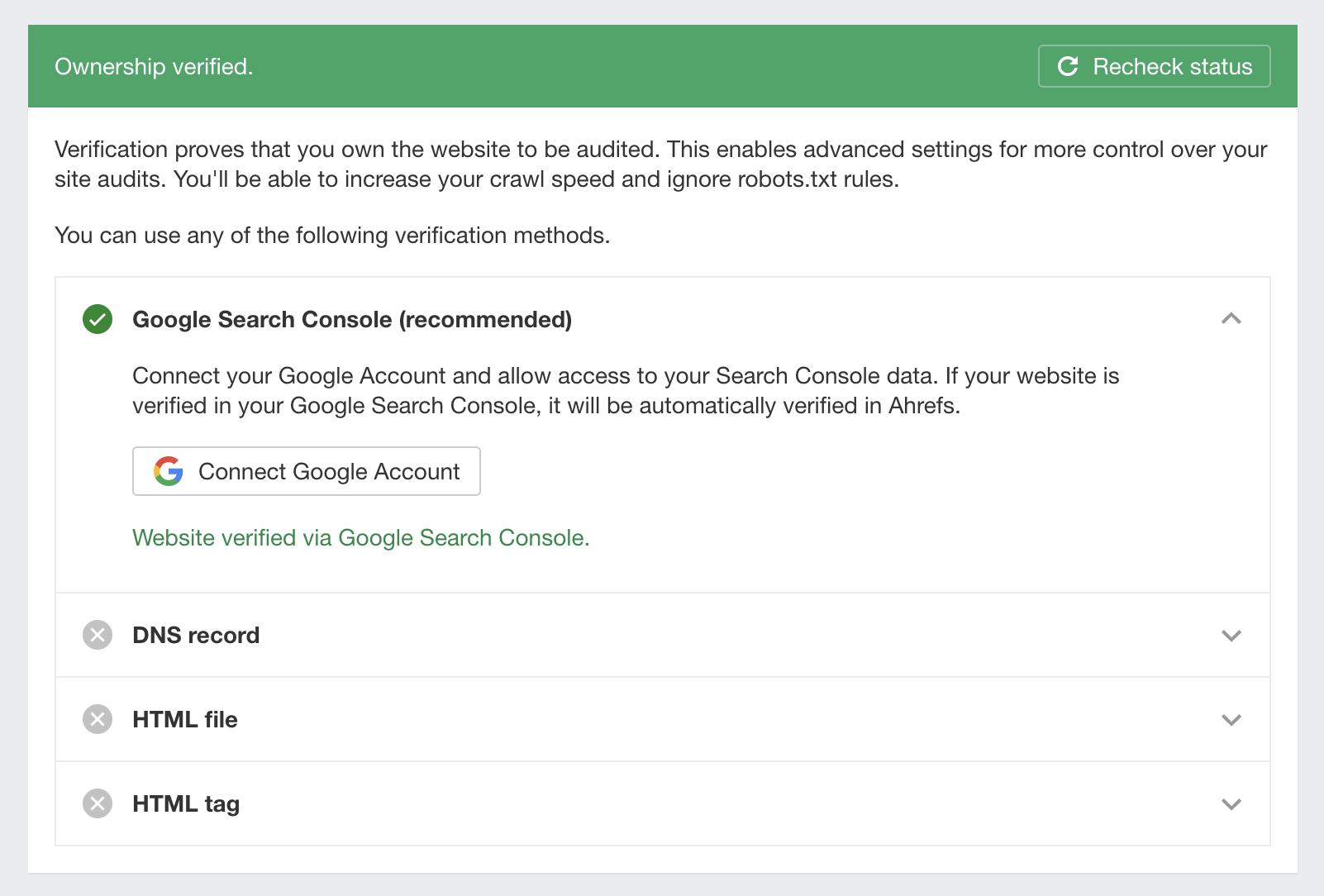This screenshot has width=1324, height=896.
Task: Click the Ownership verified banner text
Action: [x=154, y=67]
